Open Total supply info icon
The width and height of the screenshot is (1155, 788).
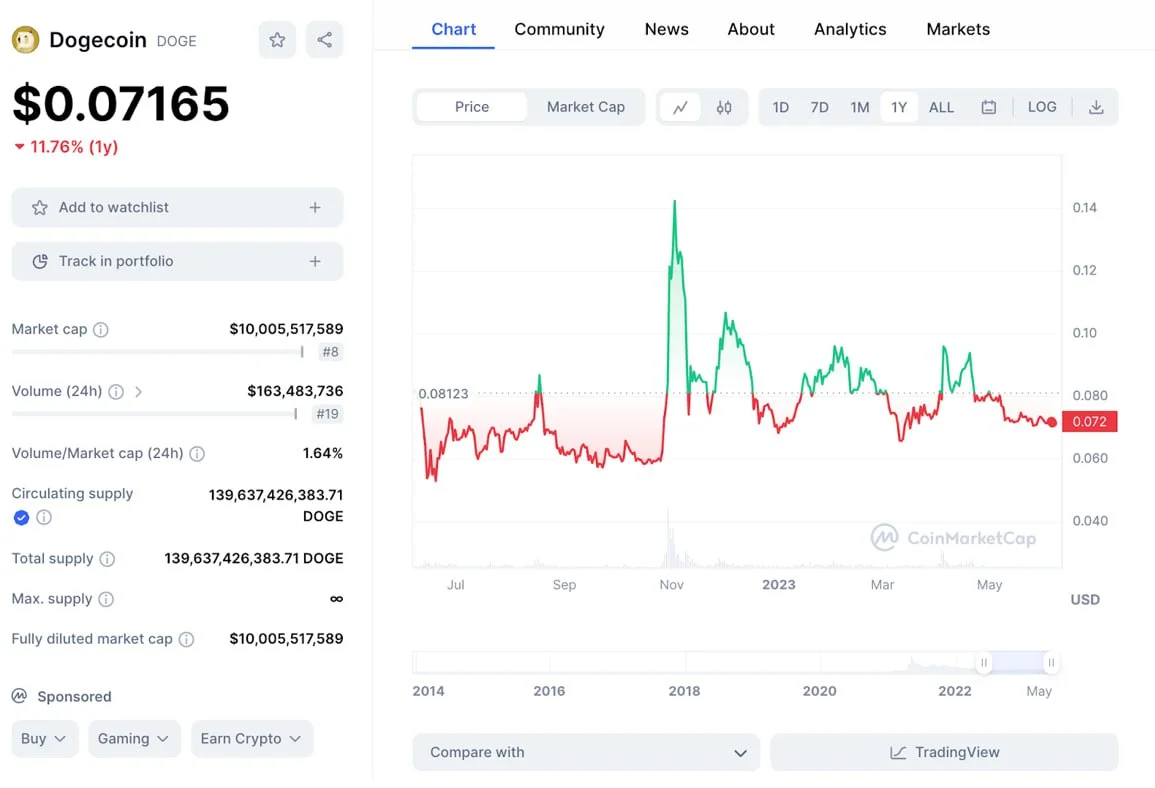point(108,559)
